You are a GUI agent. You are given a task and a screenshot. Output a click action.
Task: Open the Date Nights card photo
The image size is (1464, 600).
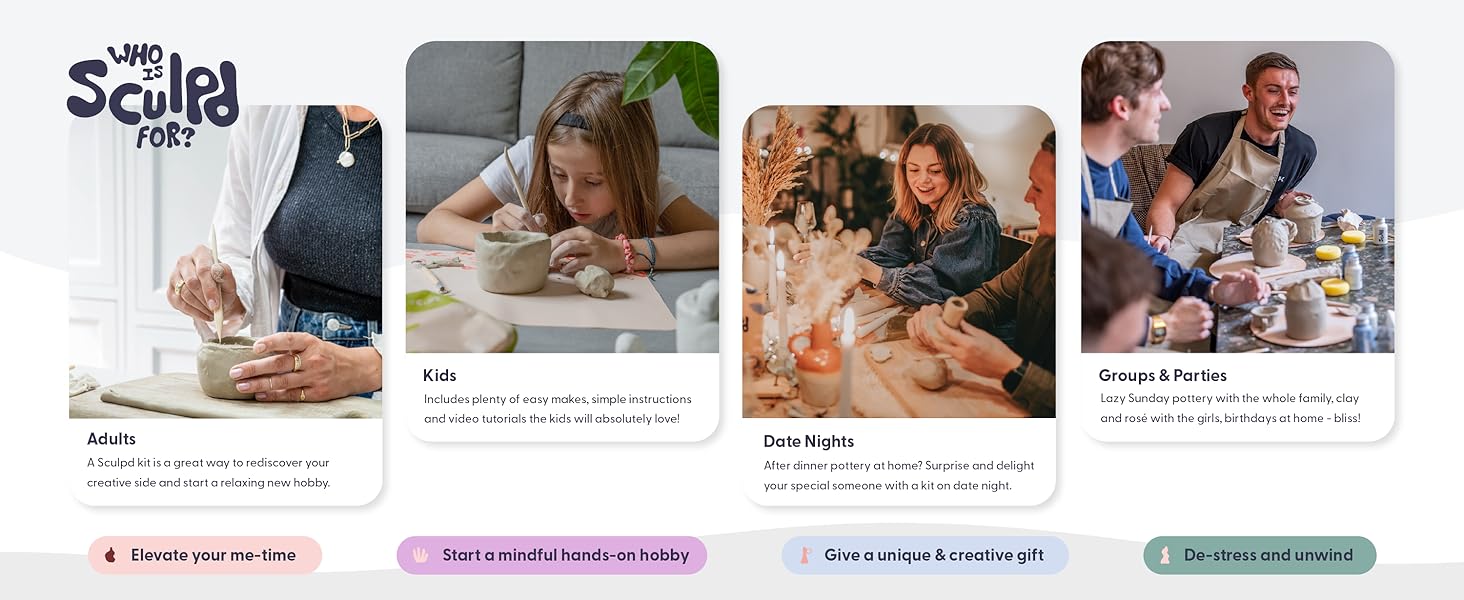click(899, 262)
